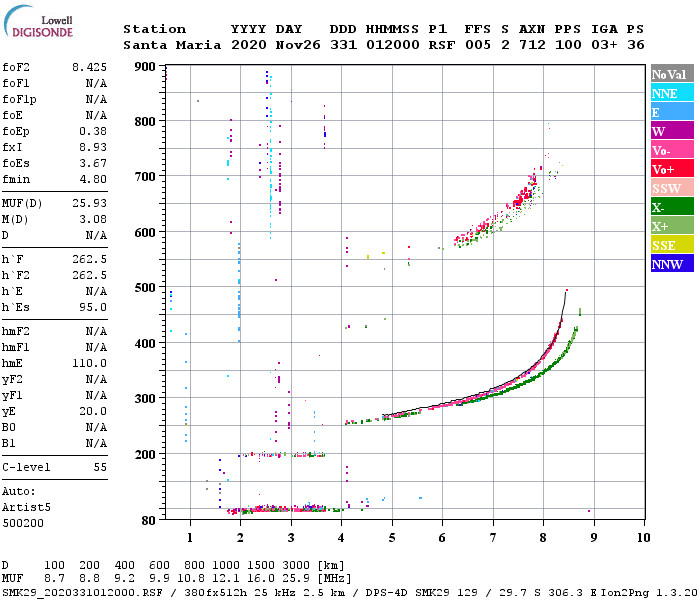Click the MUF(D) value 25.93
700x600 pixels.
coord(89,203)
